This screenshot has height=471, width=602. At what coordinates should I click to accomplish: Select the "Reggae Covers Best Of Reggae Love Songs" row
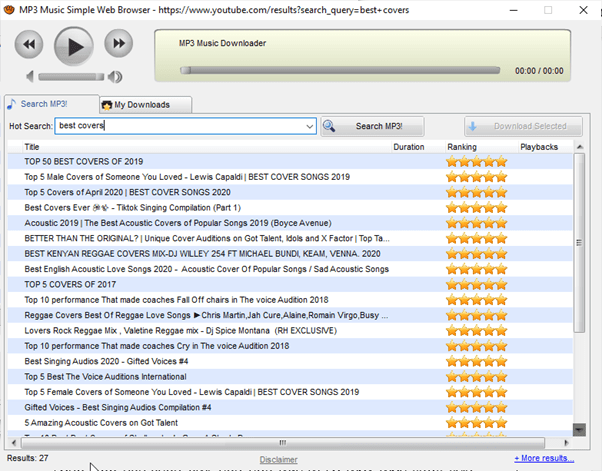pyautogui.click(x=290, y=315)
